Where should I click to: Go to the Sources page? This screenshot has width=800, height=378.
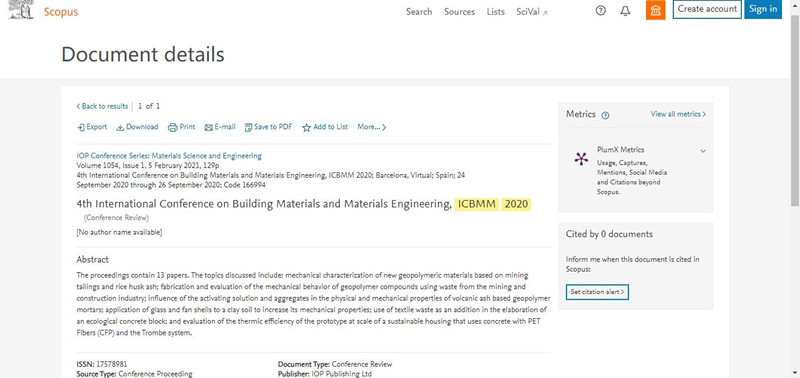point(459,11)
